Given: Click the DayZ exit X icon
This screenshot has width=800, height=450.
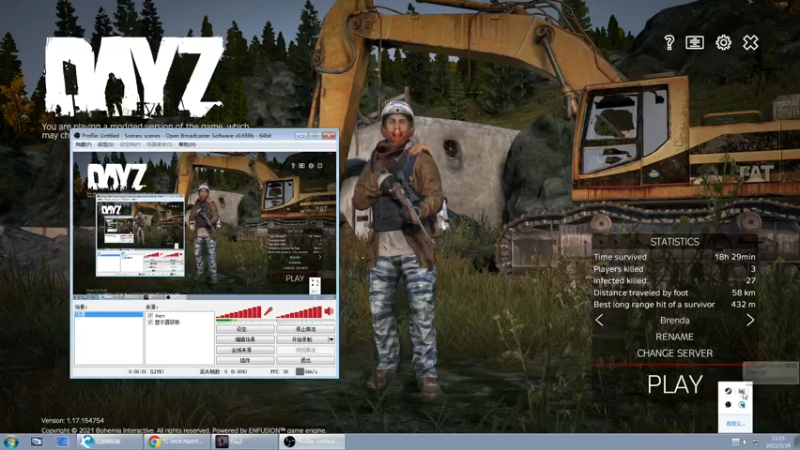Looking at the screenshot, I should 751,43.
